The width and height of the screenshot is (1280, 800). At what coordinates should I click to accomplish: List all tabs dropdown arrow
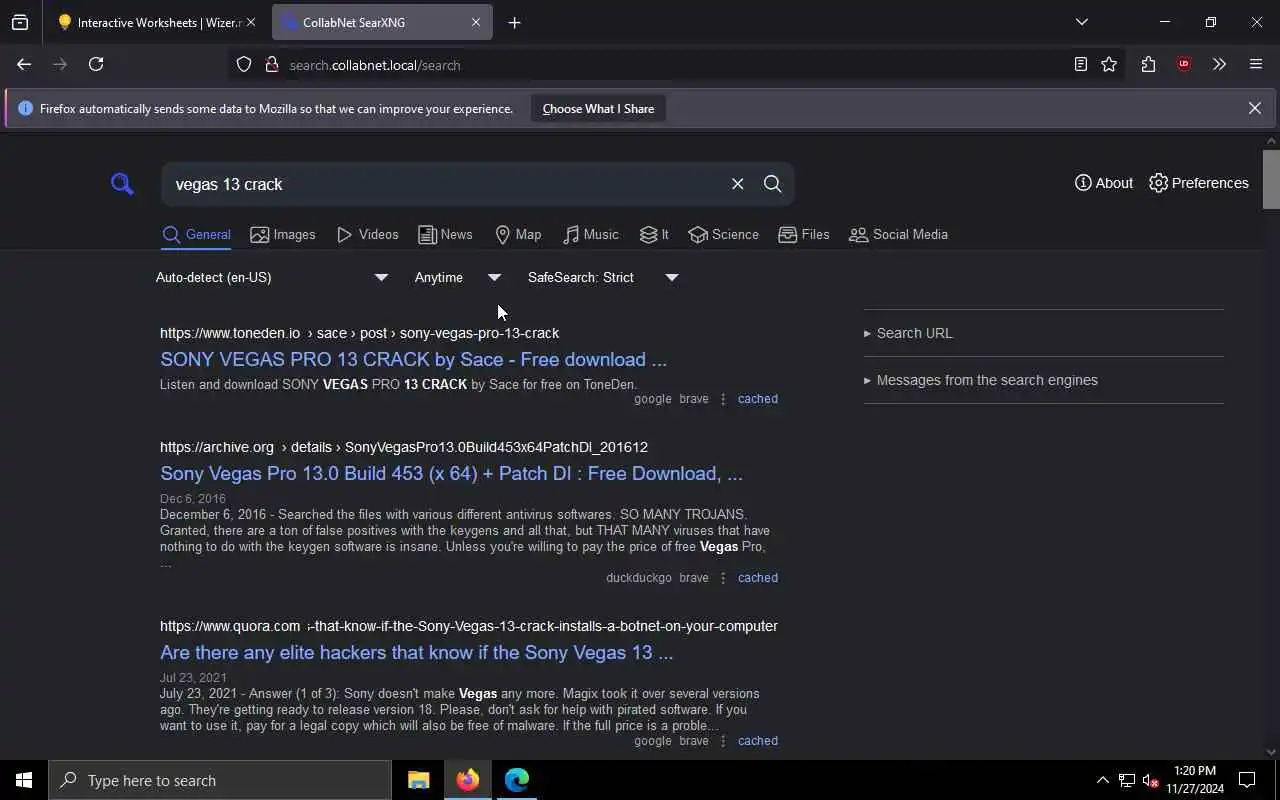pyautogui.click(x=1081, y=22)
